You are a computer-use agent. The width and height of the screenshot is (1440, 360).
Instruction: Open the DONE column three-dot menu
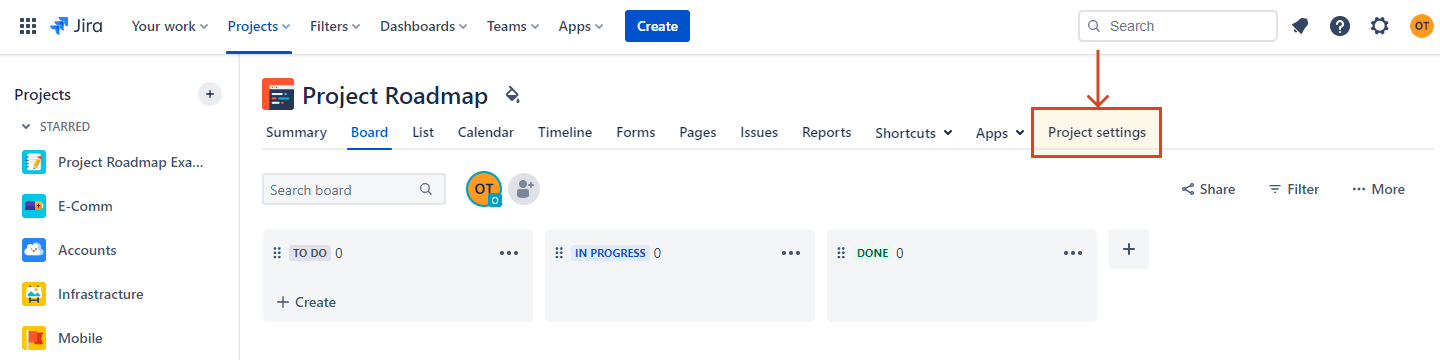coord(1073,253)
